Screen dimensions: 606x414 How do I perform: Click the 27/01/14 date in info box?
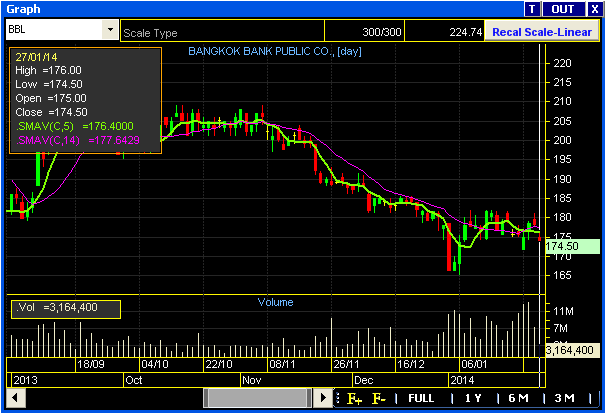(36, 57)
